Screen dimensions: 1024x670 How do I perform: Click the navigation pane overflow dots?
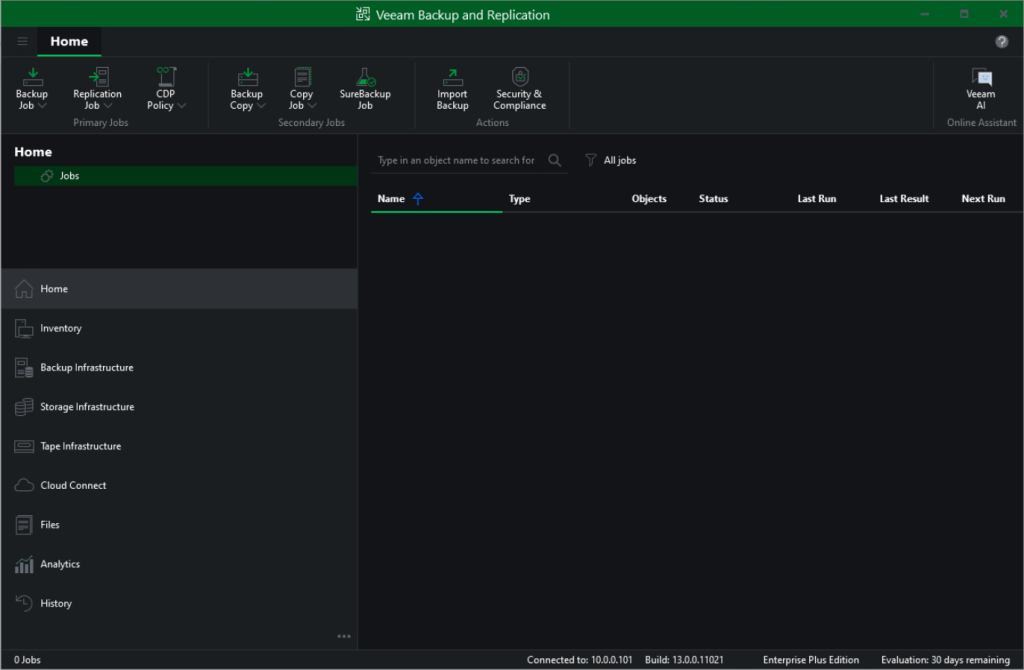point(344,636)
